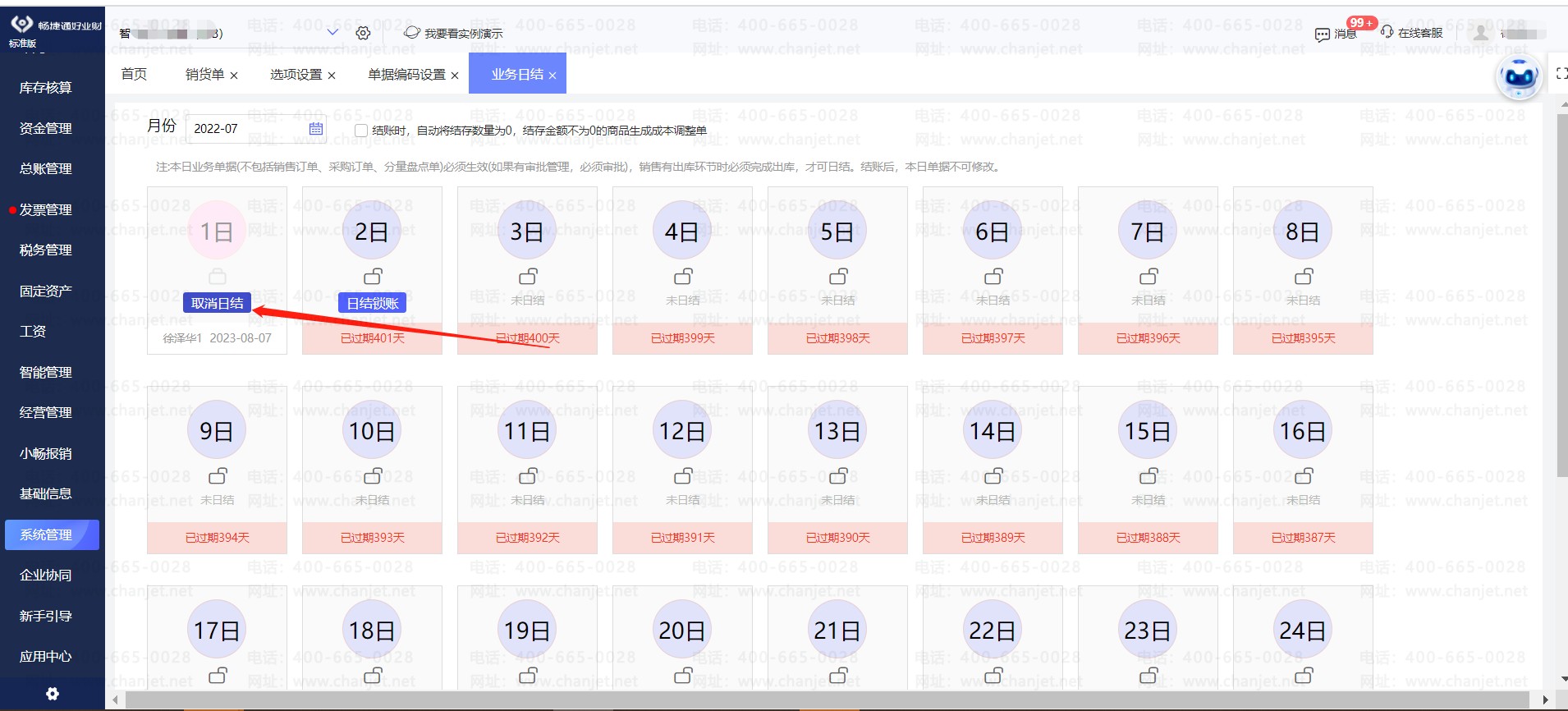This screenshot has width=1568, height=711.
Task: Open 库存核算 in sidebar
Action: pyautogui.click(x=46, y=88)
